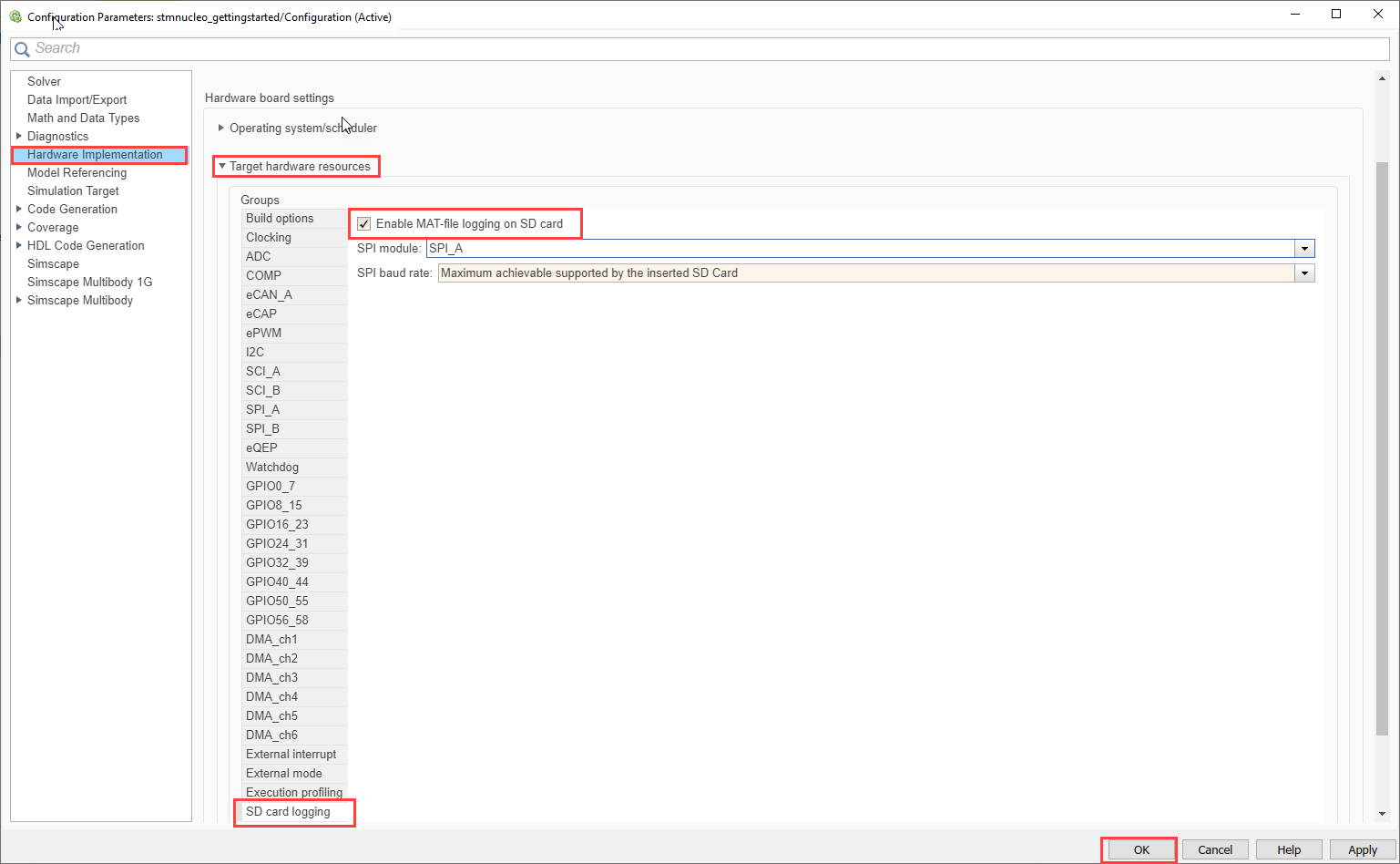Expand the Diagnostics tree node
The height and width of the screenshot is (864, 1400).
coord(19,137)
